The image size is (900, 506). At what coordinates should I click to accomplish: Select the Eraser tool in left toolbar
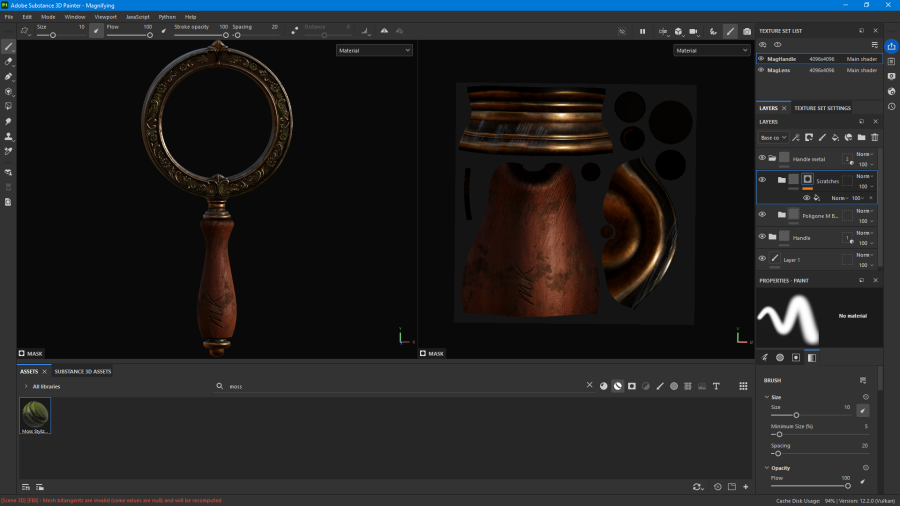point(8,61)
